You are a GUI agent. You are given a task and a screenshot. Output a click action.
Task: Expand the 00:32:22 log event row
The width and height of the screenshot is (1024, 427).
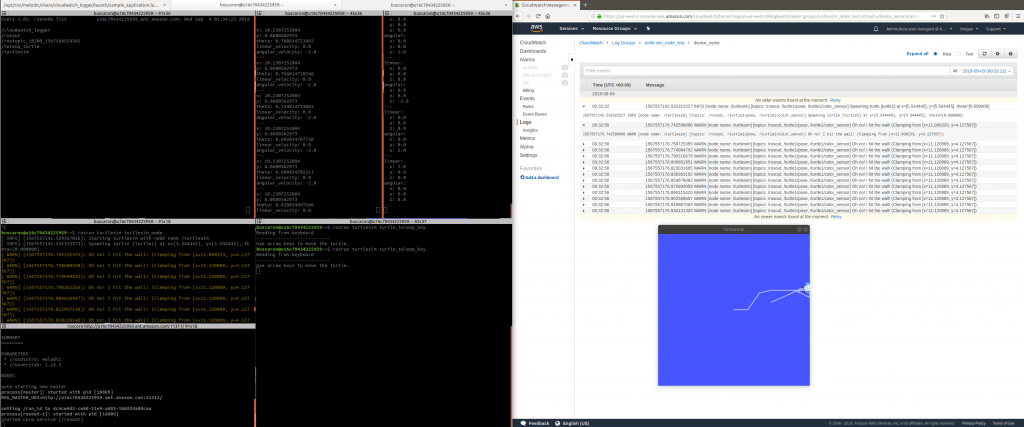(584, 105)
